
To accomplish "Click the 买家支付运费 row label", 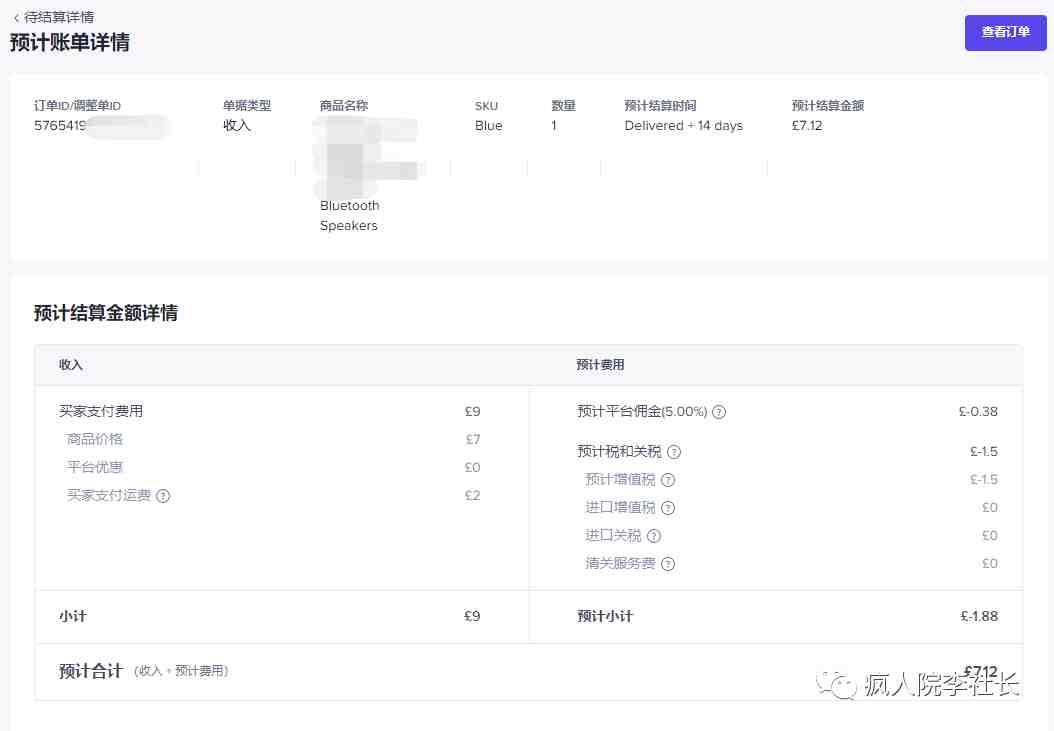I will [x=109, y=496].
